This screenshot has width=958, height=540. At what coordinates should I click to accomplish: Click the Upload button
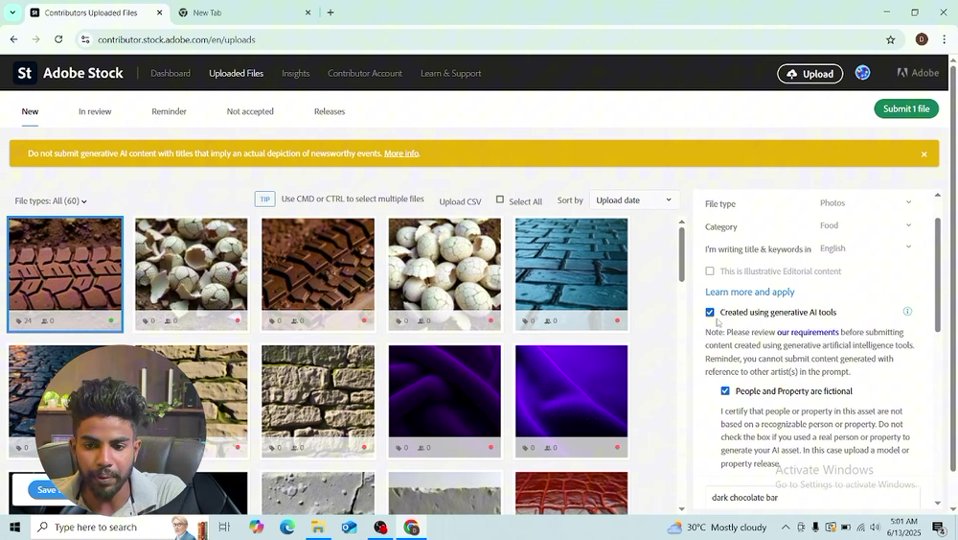tap(810, 73)
